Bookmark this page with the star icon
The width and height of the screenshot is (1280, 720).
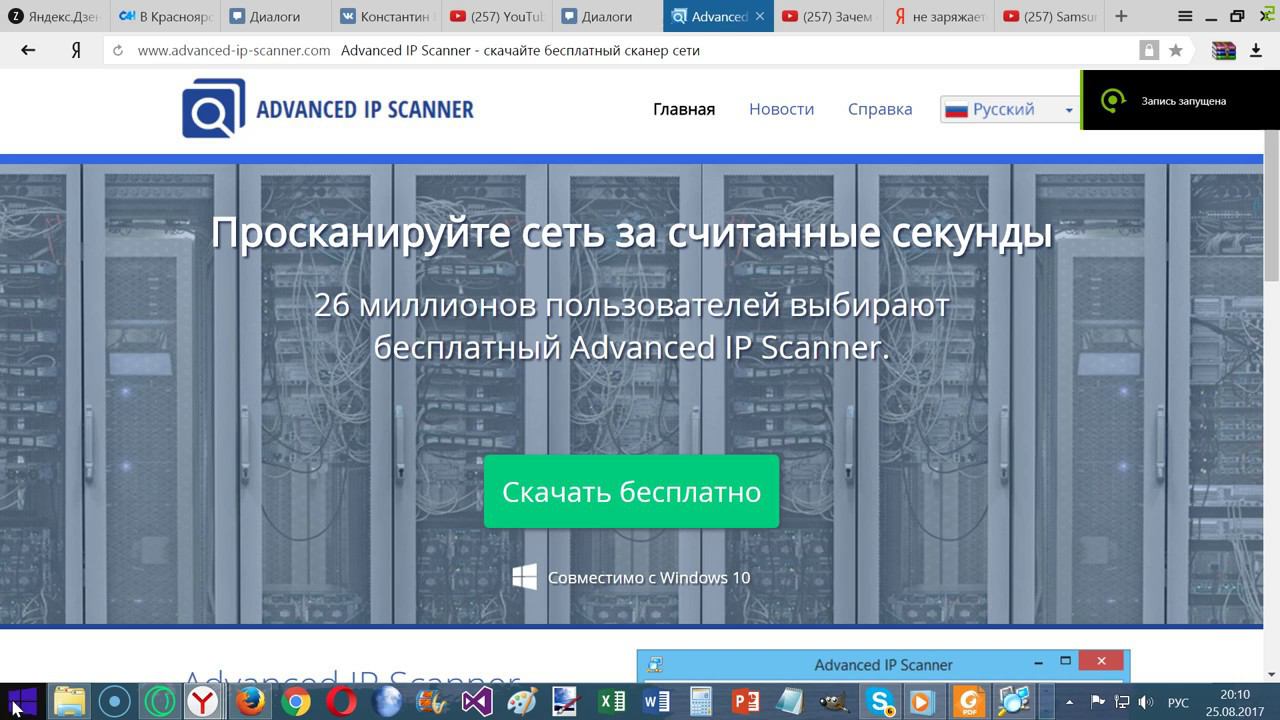1176,50
